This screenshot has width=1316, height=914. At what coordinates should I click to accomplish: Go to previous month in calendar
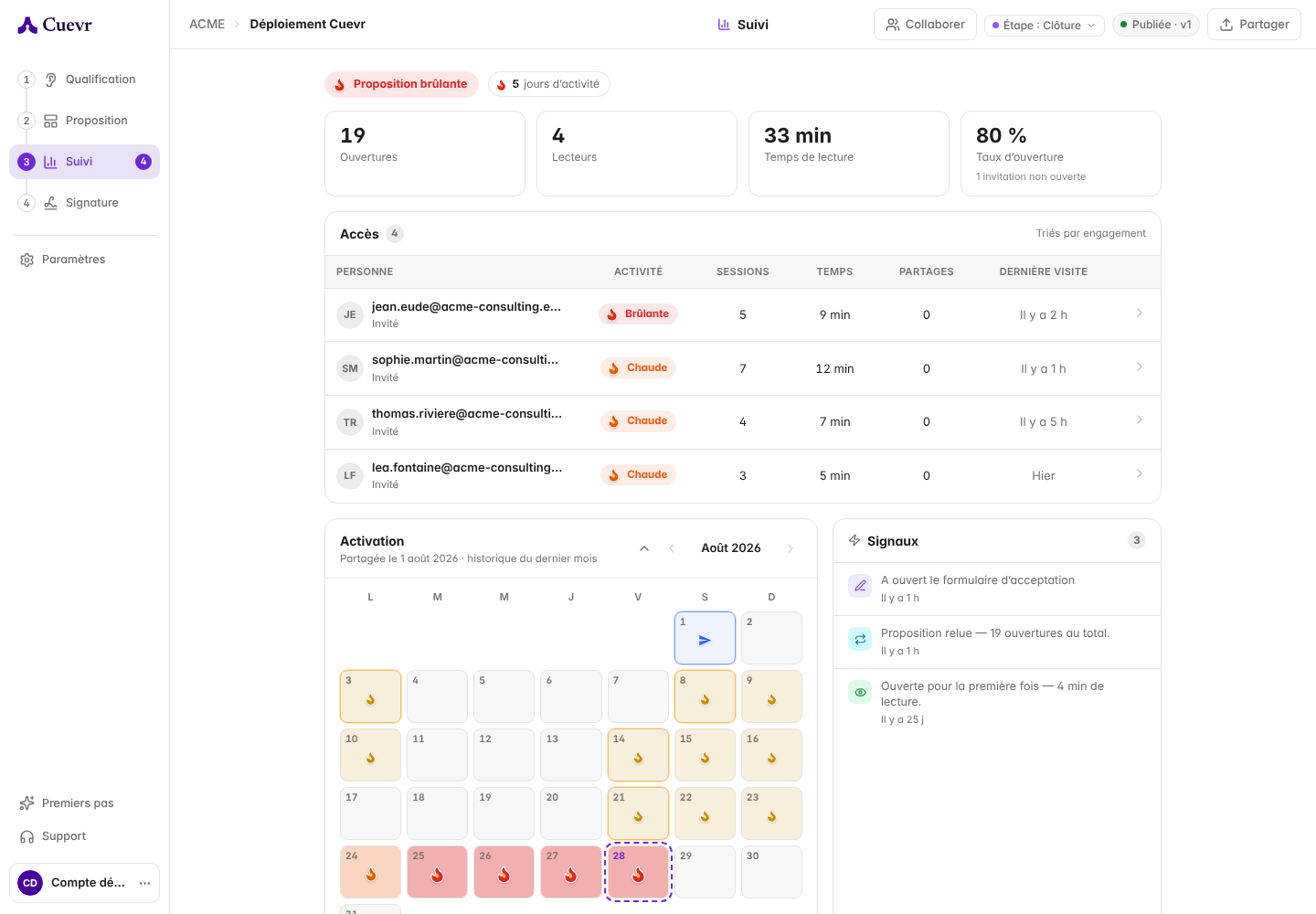click(x=672, y=548)
